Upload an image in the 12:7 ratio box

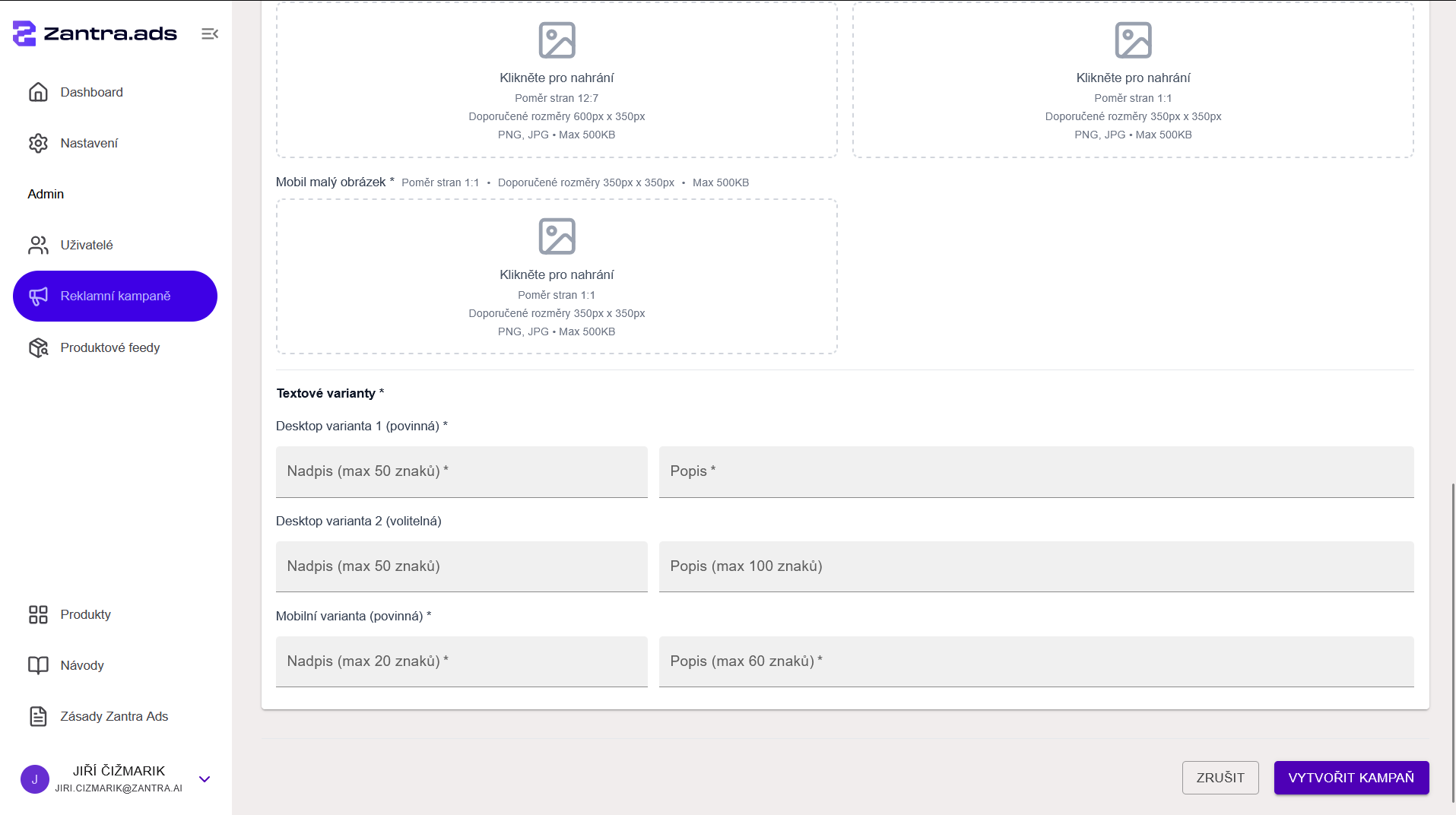click(x=557, y=80)
